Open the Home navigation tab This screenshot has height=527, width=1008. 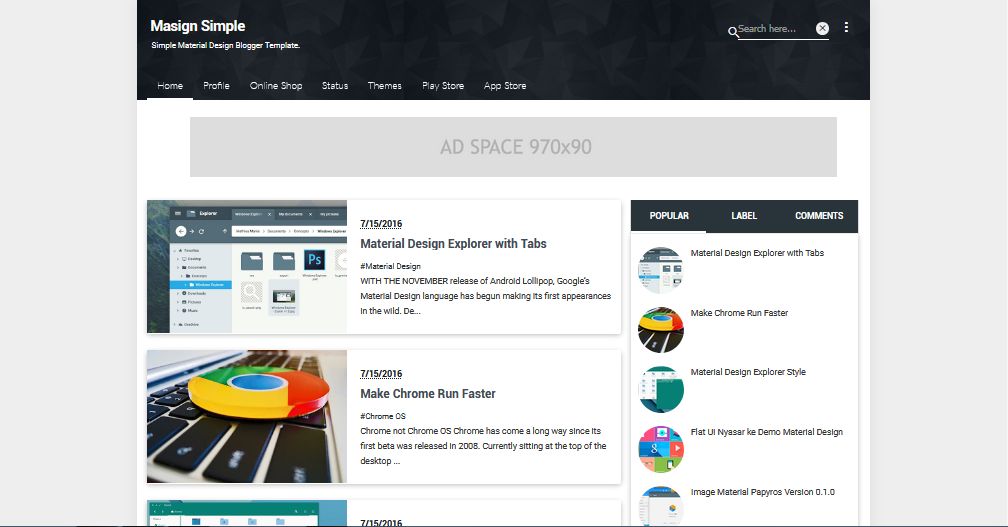(170, 85)
